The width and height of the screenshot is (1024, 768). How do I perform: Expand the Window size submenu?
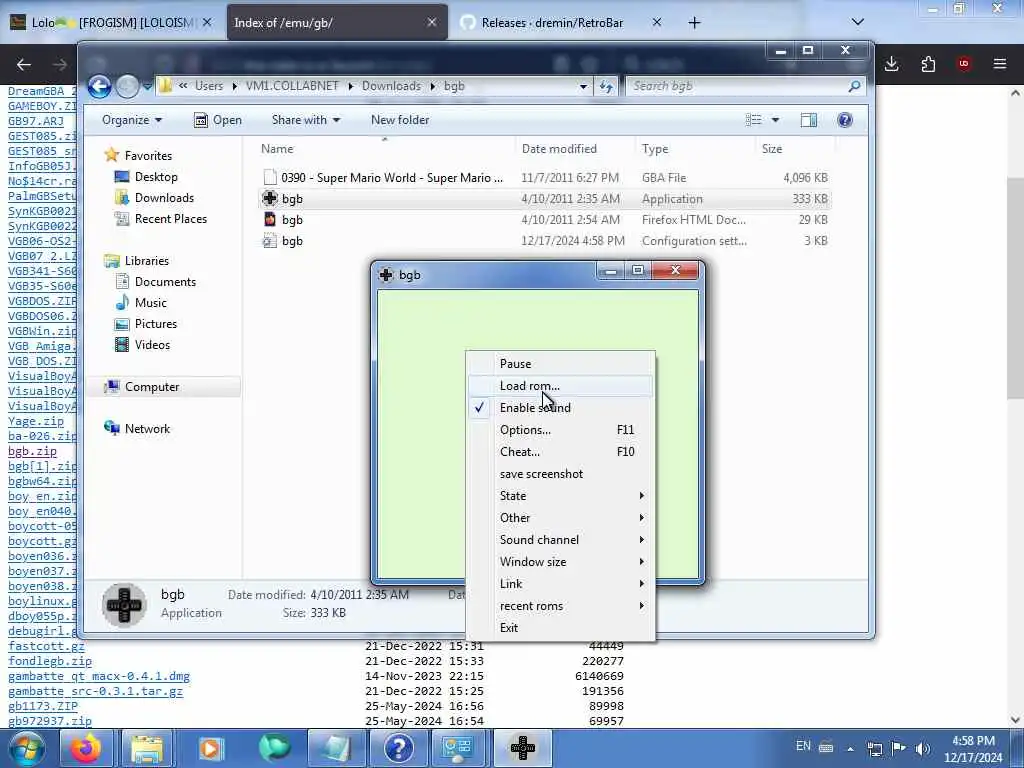click(x=560, y=562)
